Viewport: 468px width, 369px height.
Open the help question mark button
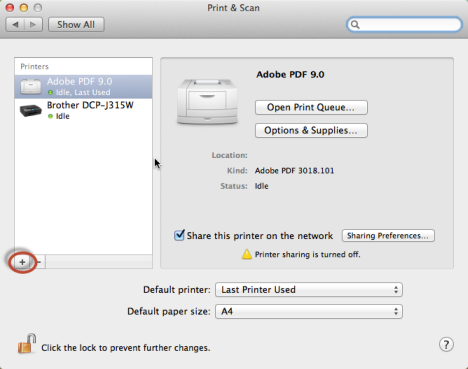tap(446, 344)
